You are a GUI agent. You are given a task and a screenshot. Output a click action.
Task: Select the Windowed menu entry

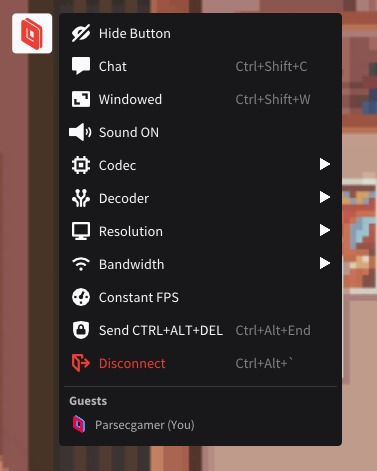200,99
